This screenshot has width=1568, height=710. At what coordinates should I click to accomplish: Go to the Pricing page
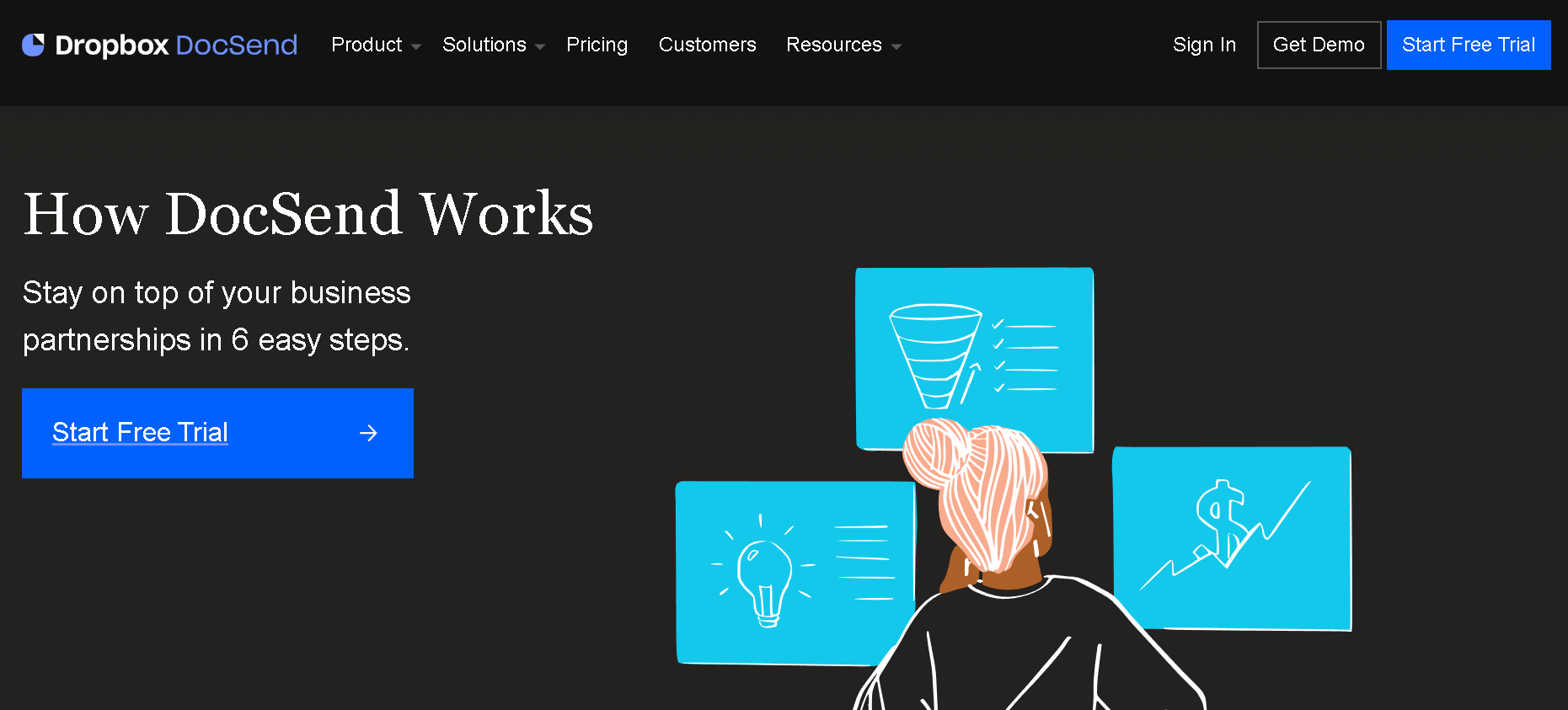tap(597, 45)
